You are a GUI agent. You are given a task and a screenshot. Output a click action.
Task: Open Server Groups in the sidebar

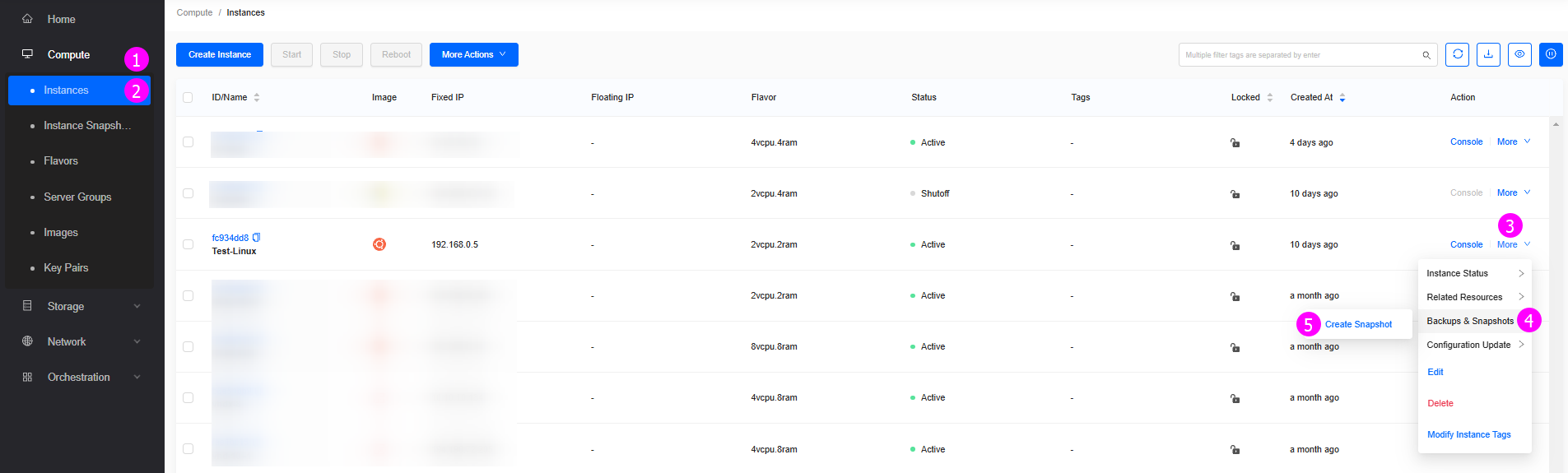(x=79, y=197)
